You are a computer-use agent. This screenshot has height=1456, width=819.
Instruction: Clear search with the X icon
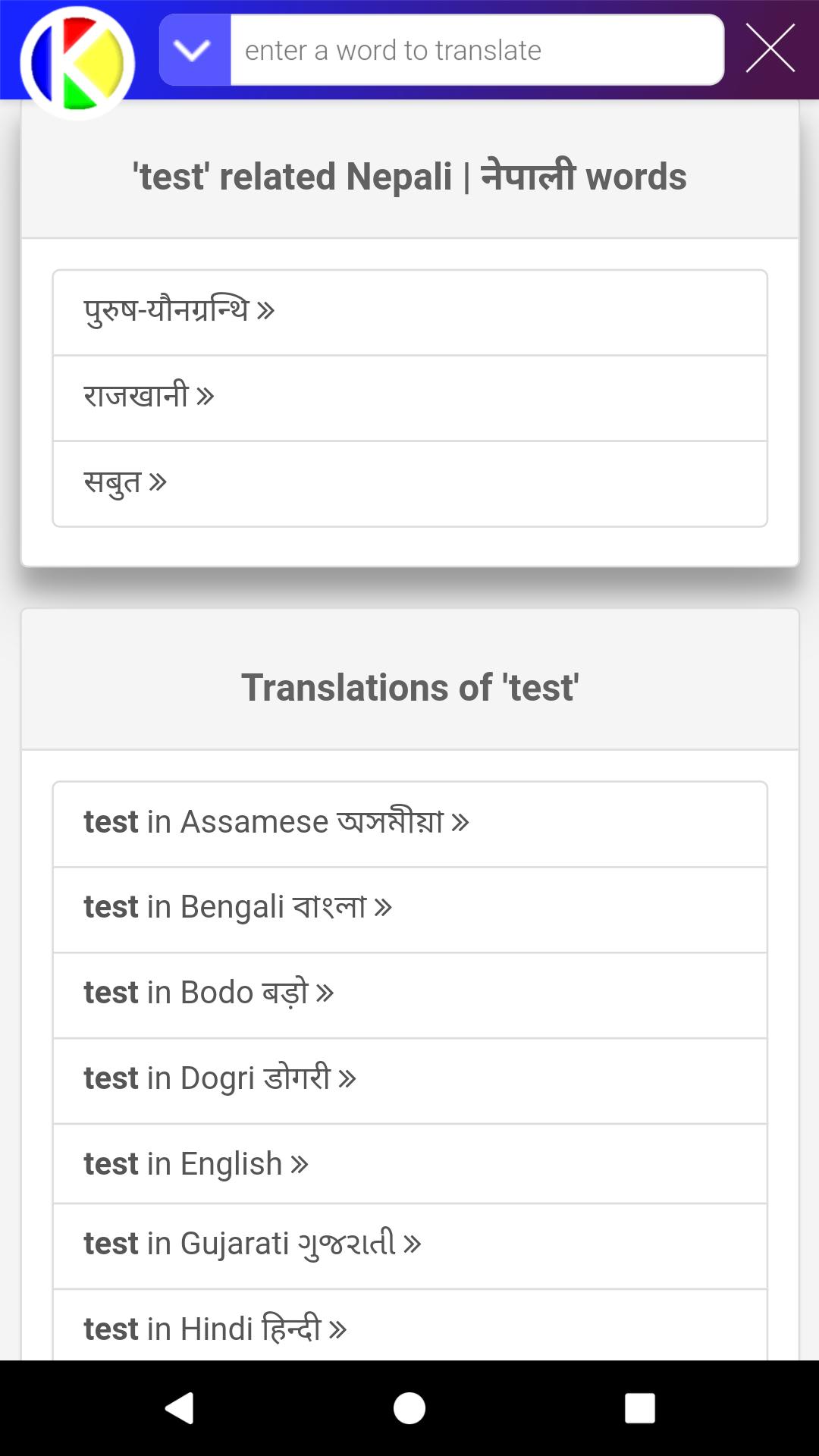point(770,48)
